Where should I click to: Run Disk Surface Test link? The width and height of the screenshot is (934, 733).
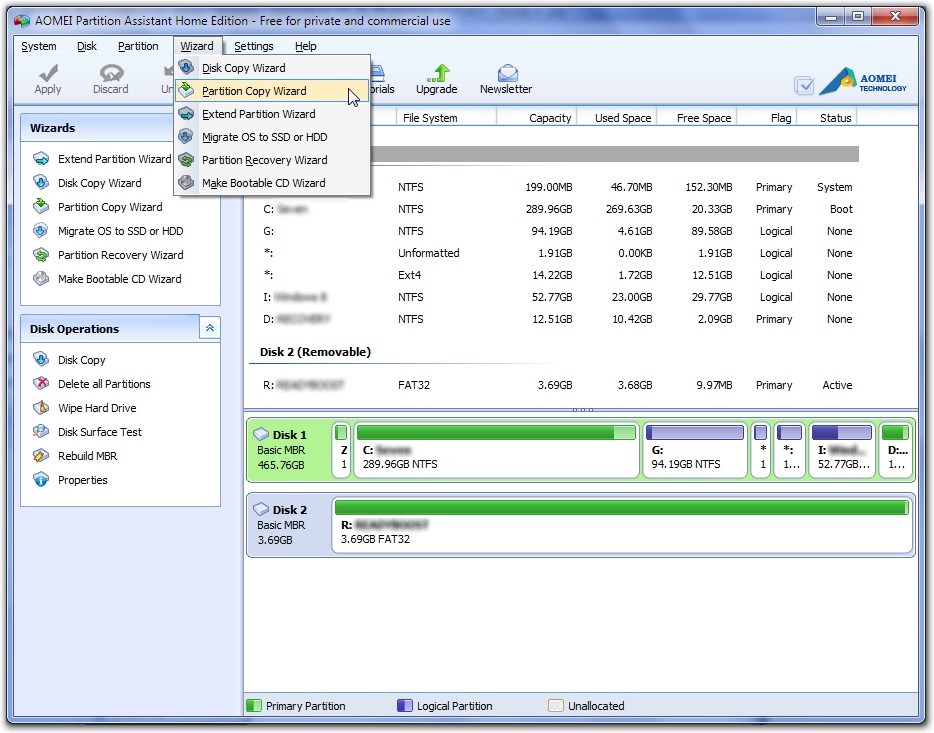[x=100, y=432]
